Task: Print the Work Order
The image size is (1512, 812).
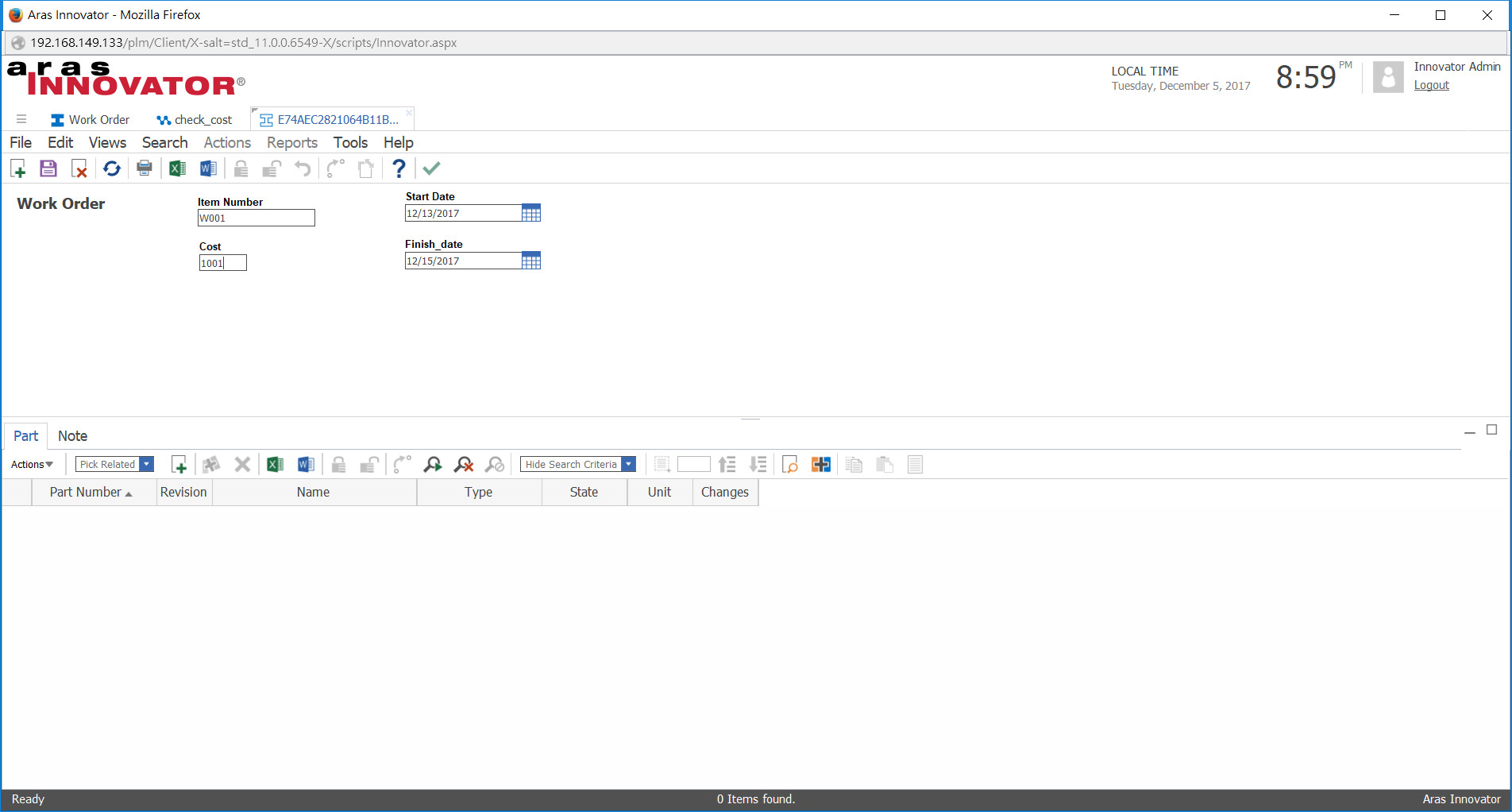Action: (x=145, y=168)
